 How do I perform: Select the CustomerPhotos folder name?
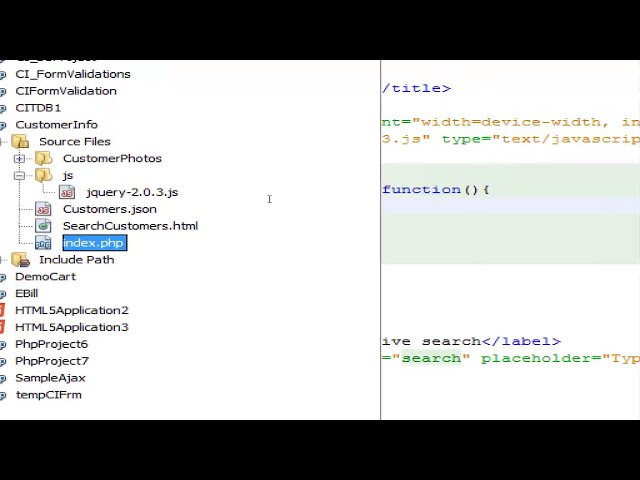[x=112, y=158]
